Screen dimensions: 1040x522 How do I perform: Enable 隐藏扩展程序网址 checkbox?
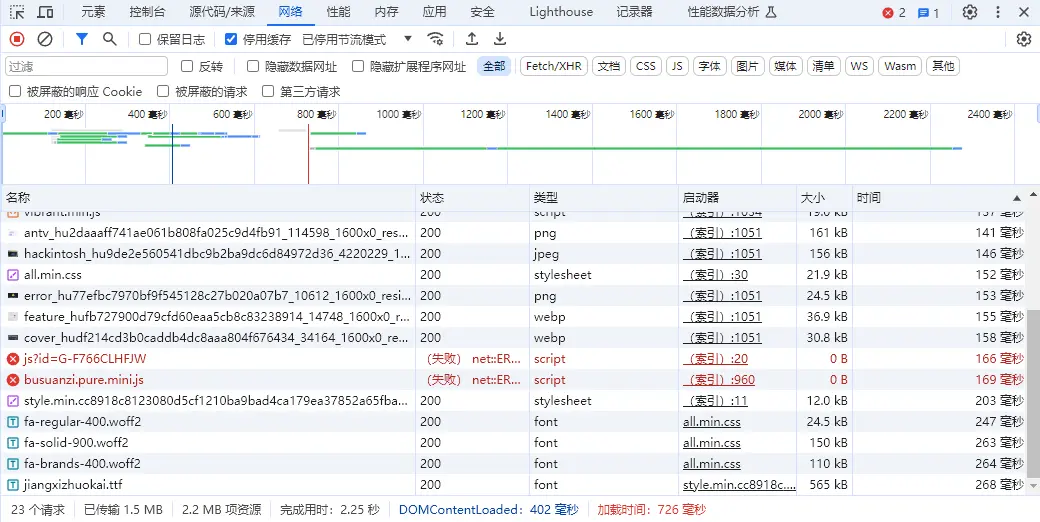(358, 66)
